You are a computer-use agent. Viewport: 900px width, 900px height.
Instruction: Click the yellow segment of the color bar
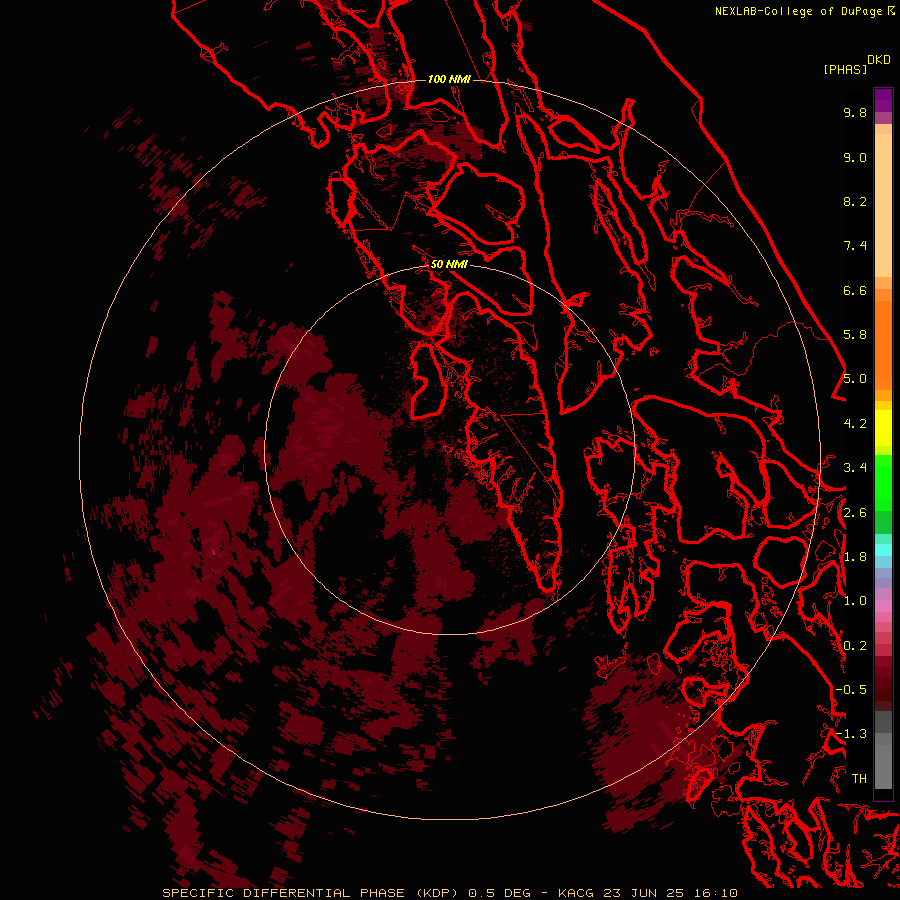(x=883, y=428)
